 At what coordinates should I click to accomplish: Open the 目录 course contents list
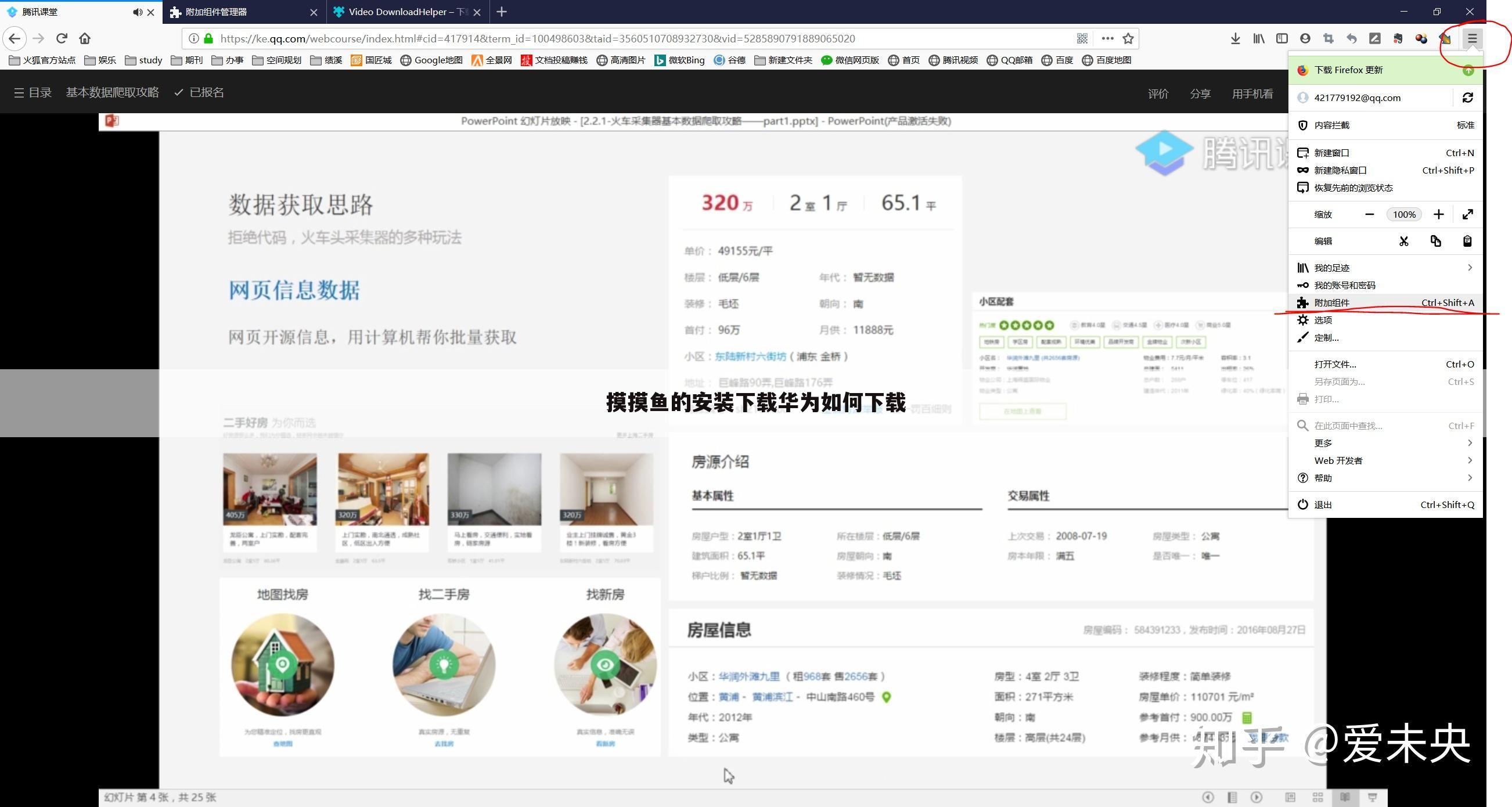click(33, 93)
